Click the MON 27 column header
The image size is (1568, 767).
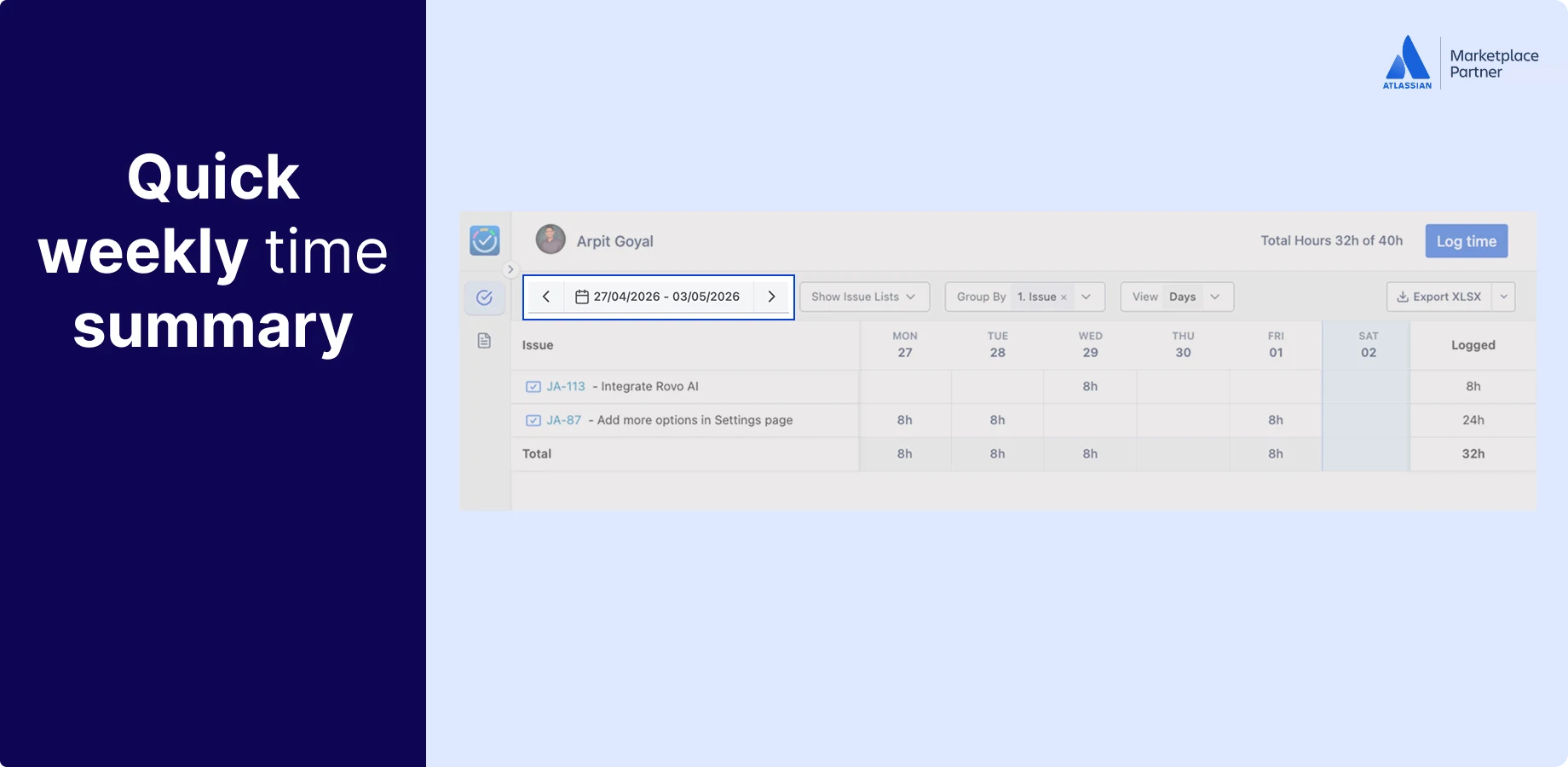[905, 344]
